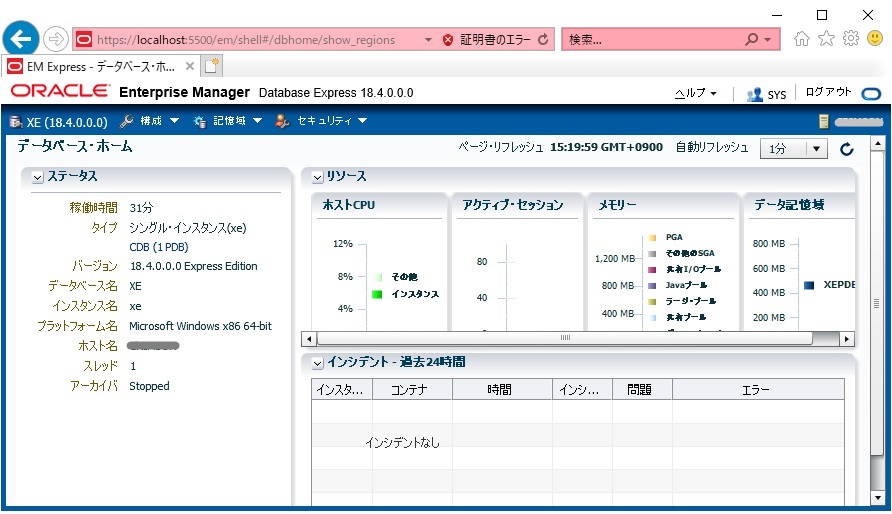Click the アクティブ・セッション panel title
This screenshot has width=892, height=514.
pyautogui.click(x=513, y=205)
